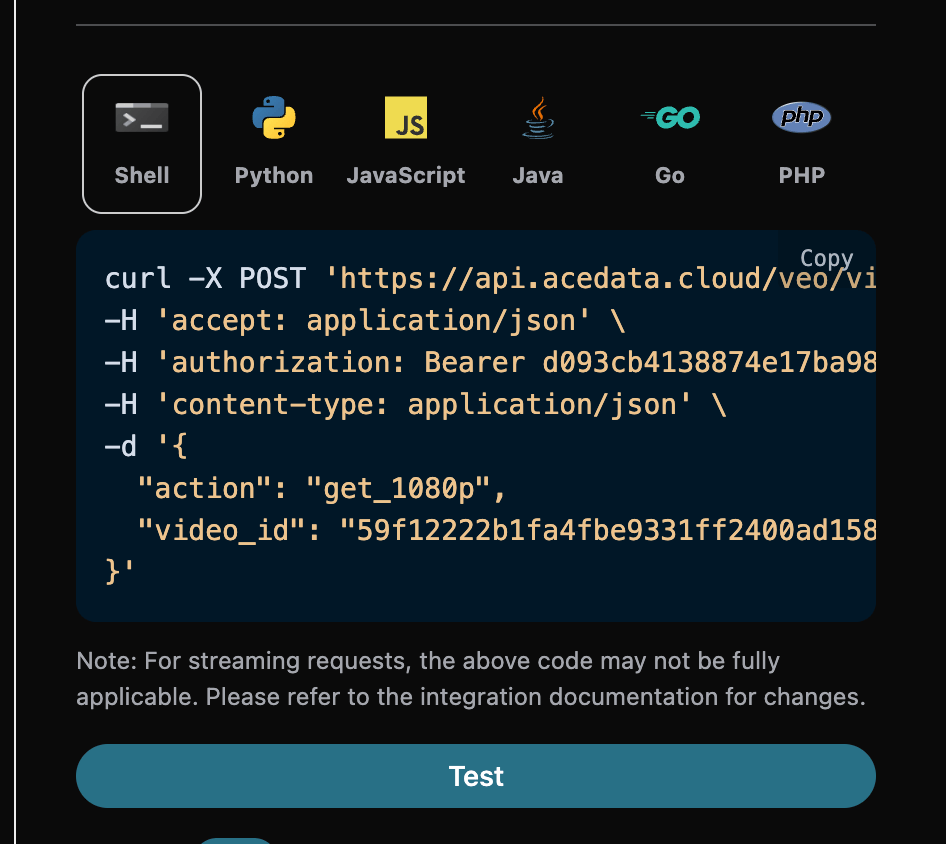Click the "video_id" value line
This screenshot has width=946, height=844.
(x=507, y=531)
